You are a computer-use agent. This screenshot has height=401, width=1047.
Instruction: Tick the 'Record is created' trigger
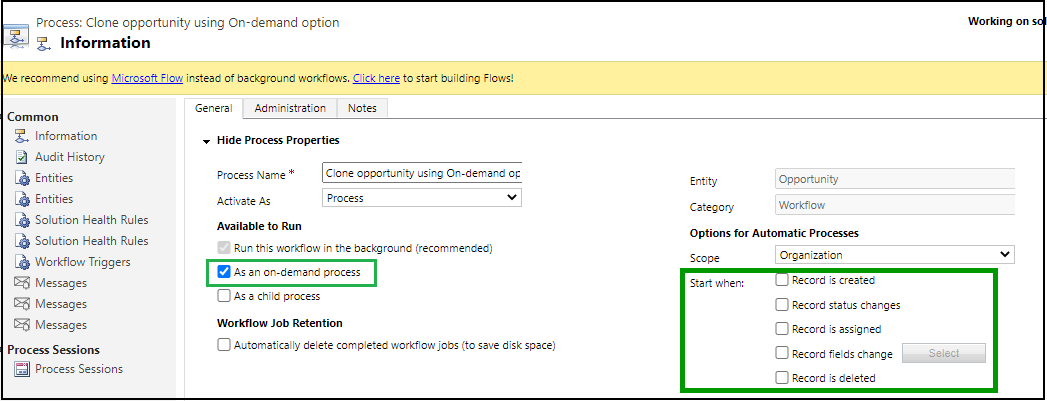coord(782,280)
